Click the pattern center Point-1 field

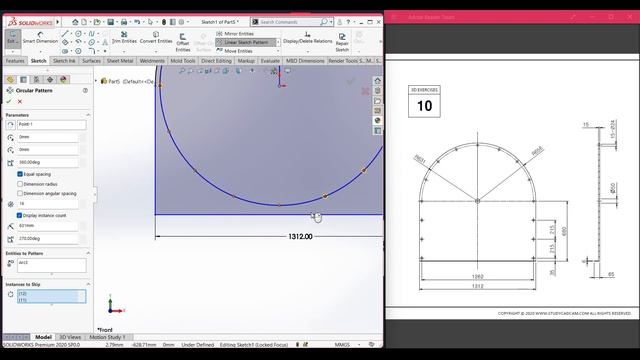coord(51,124)
